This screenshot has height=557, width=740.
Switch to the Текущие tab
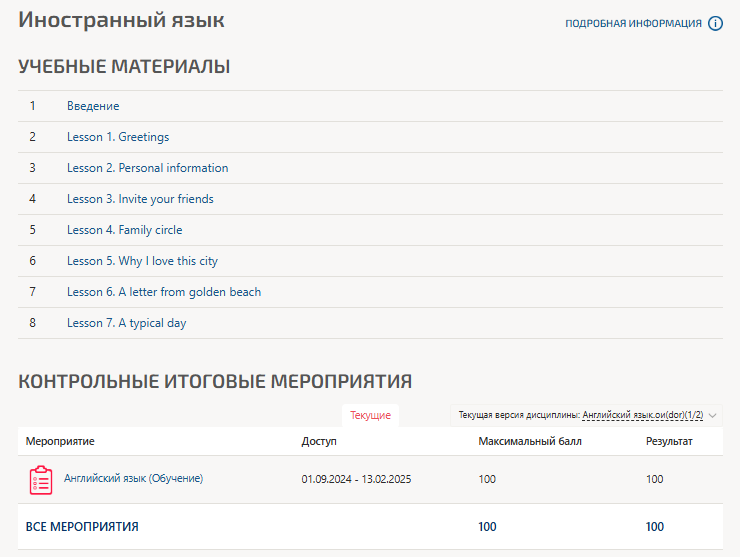370,415
